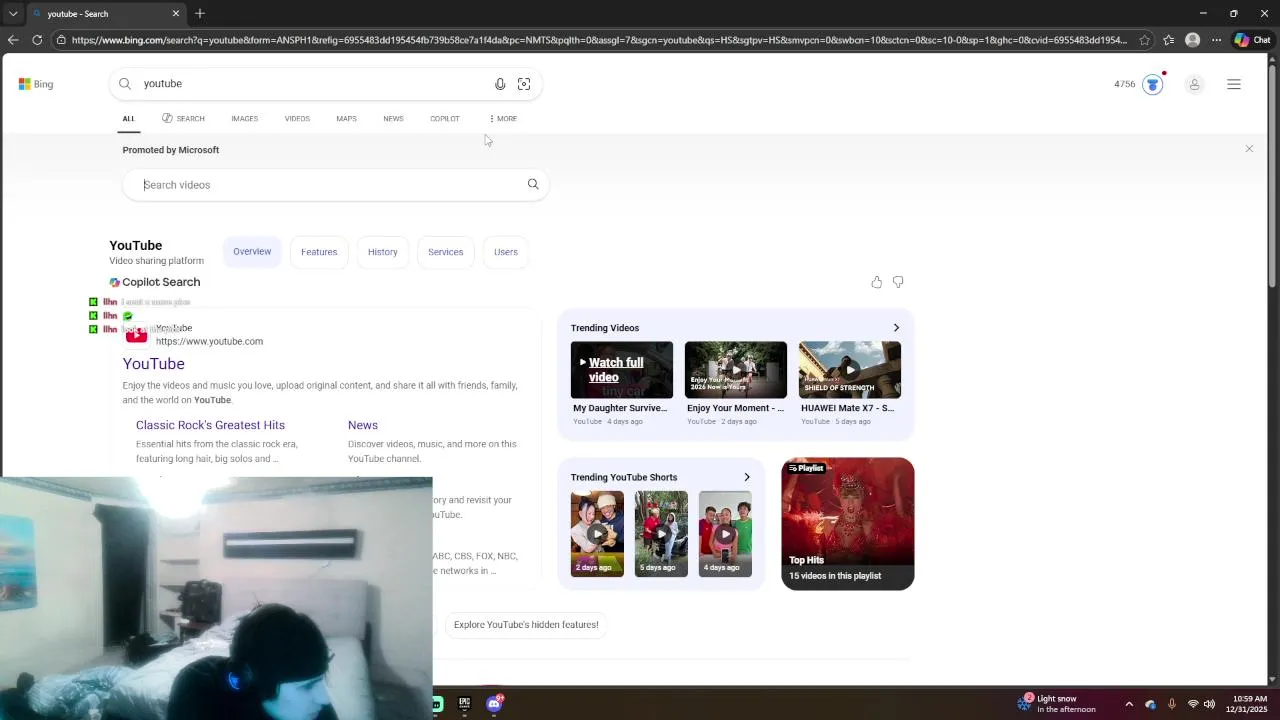
Task: Switch to the COPILOT tab
Action: [445, 119]
